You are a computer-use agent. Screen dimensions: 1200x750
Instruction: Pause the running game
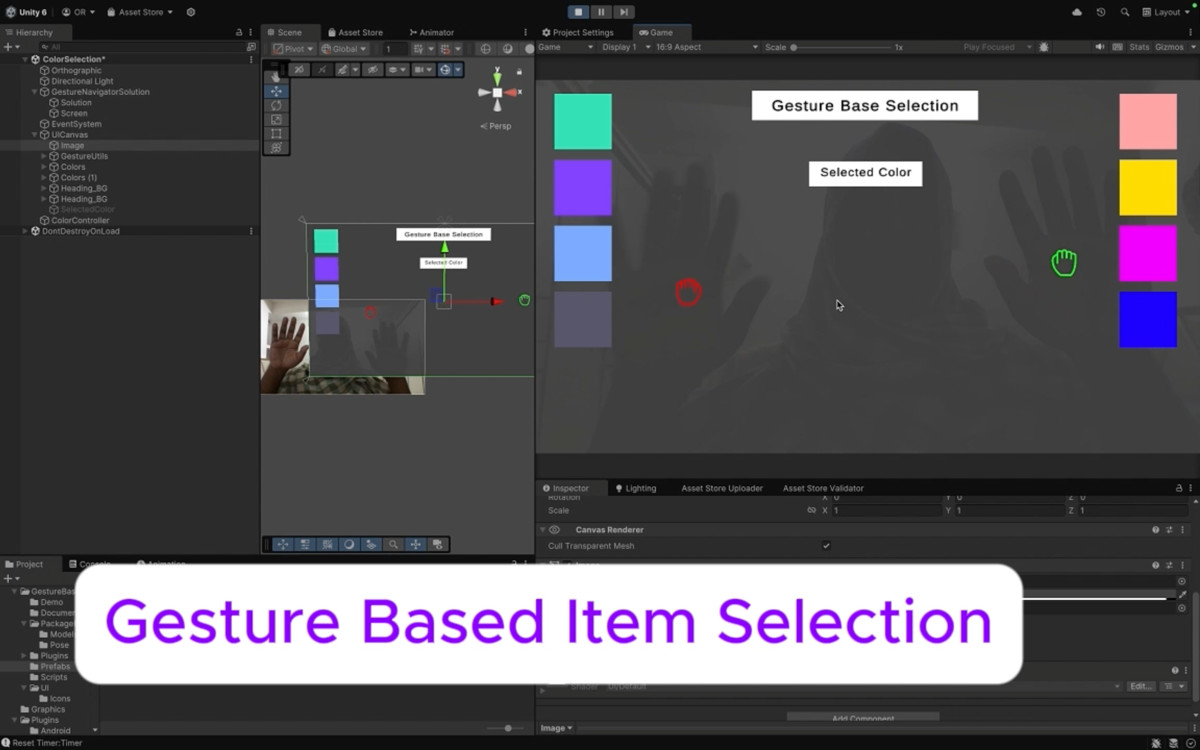pos(601,12)
